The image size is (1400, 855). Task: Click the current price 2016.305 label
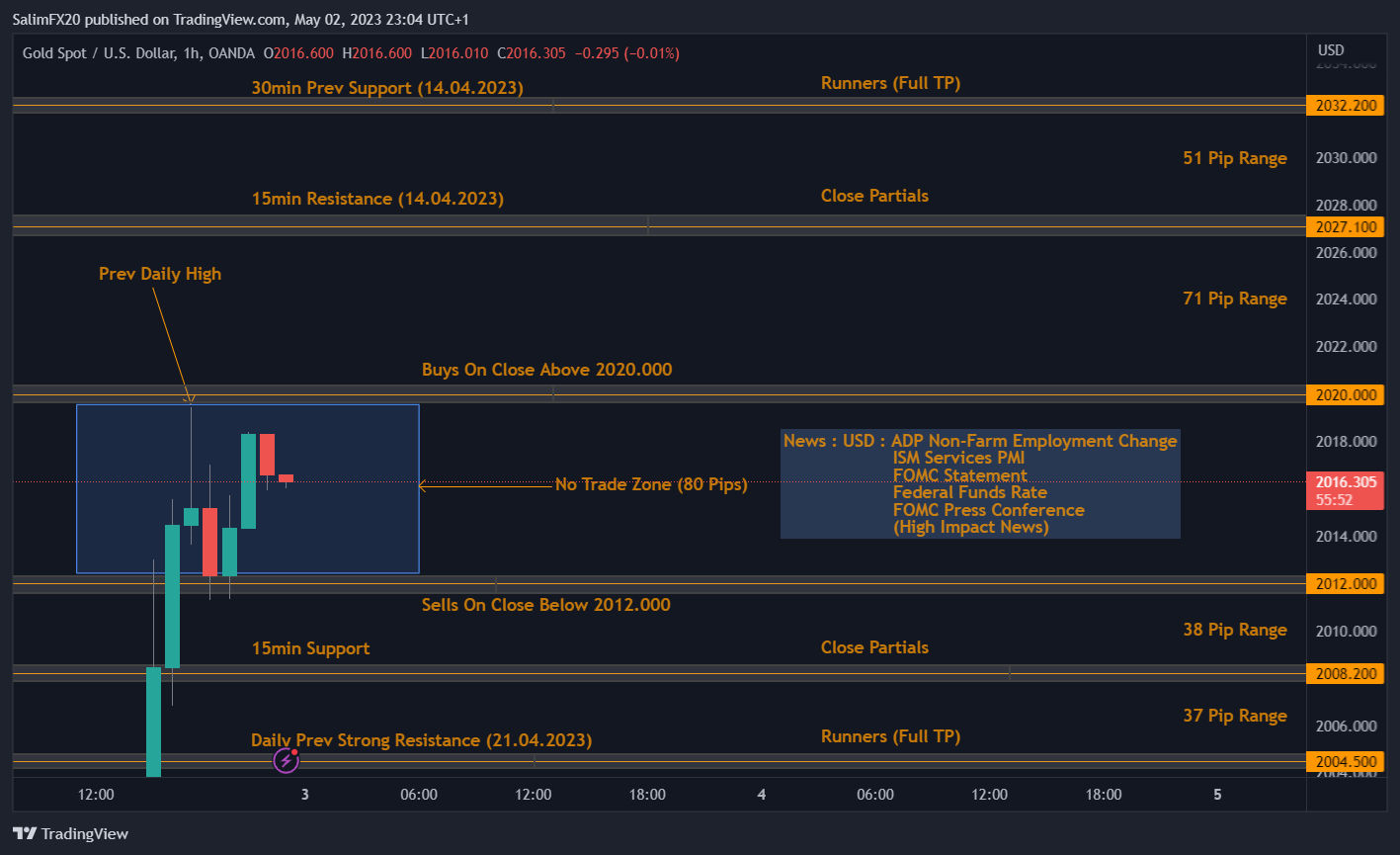point(1344,481)
